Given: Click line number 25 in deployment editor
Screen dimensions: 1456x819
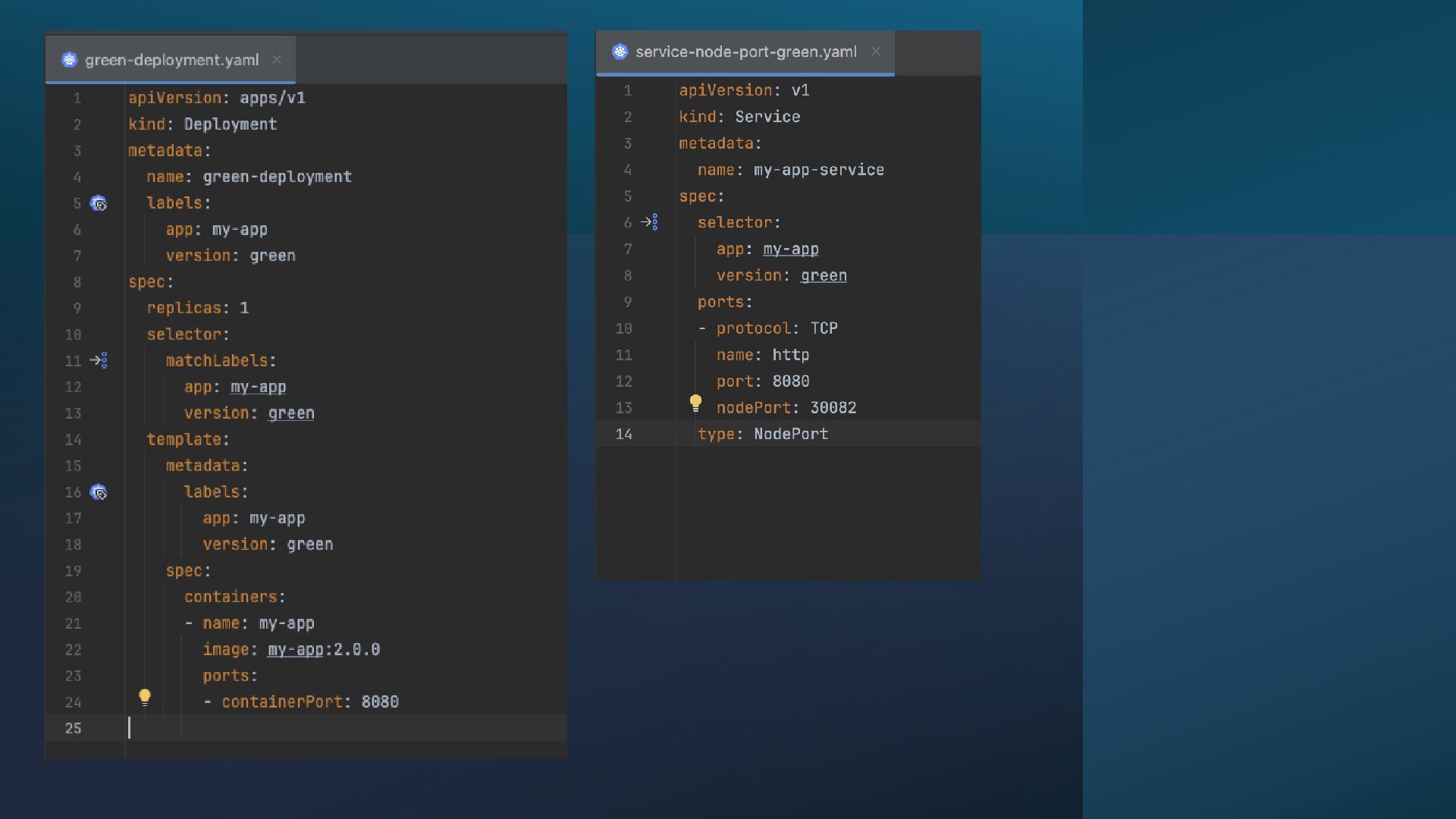Looking at the screenshot, I should pyautogui.click(x=73, y=728).
